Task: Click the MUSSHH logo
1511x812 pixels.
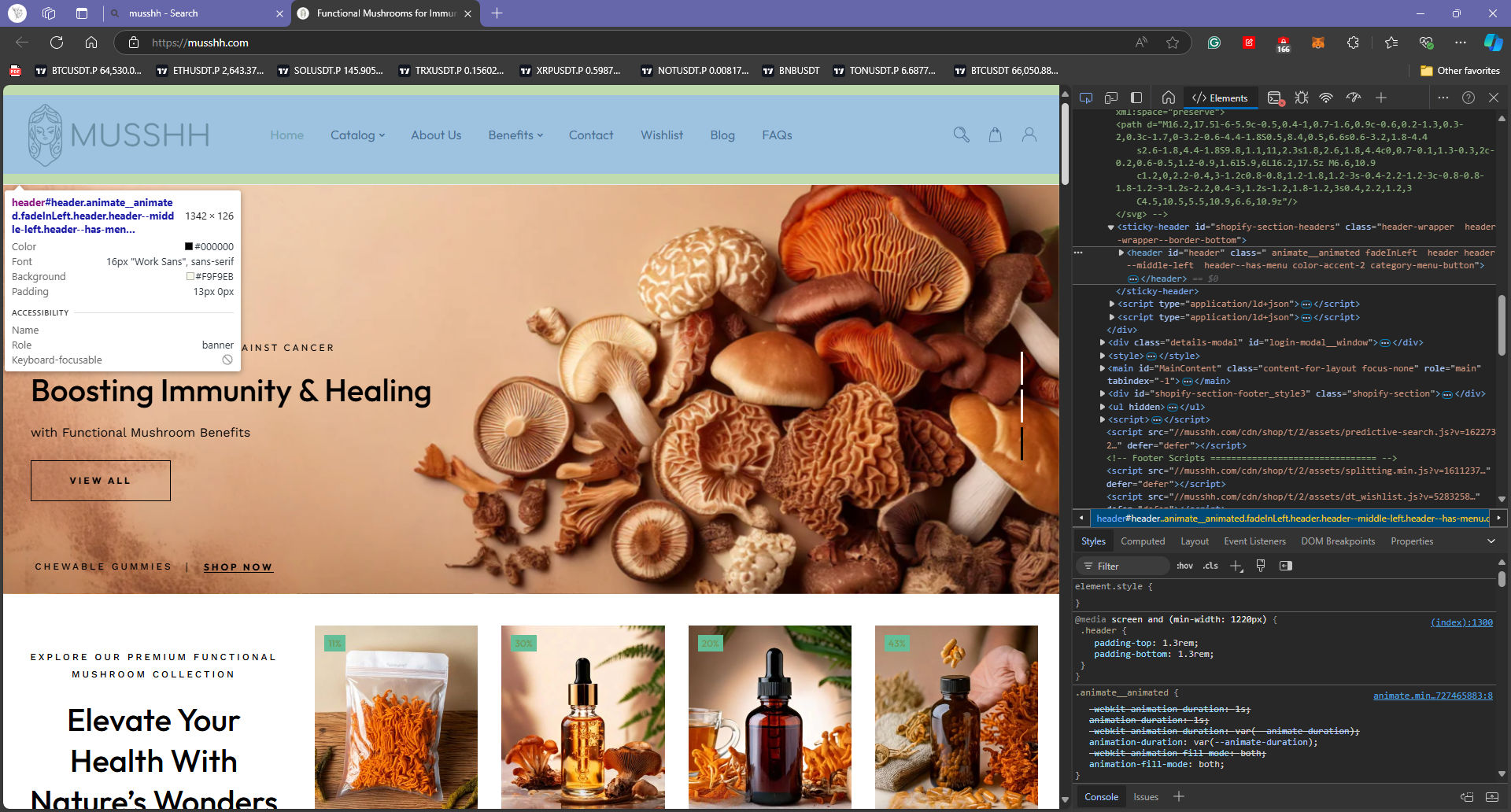Action: (x=119, y=135)
